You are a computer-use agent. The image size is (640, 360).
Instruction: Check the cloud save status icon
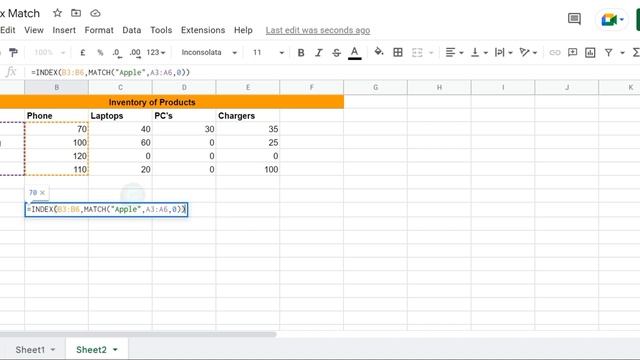95,13
